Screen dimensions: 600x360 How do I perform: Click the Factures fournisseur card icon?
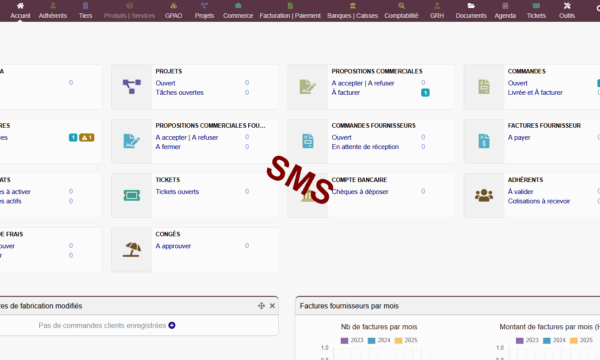(x=484, y=141)
